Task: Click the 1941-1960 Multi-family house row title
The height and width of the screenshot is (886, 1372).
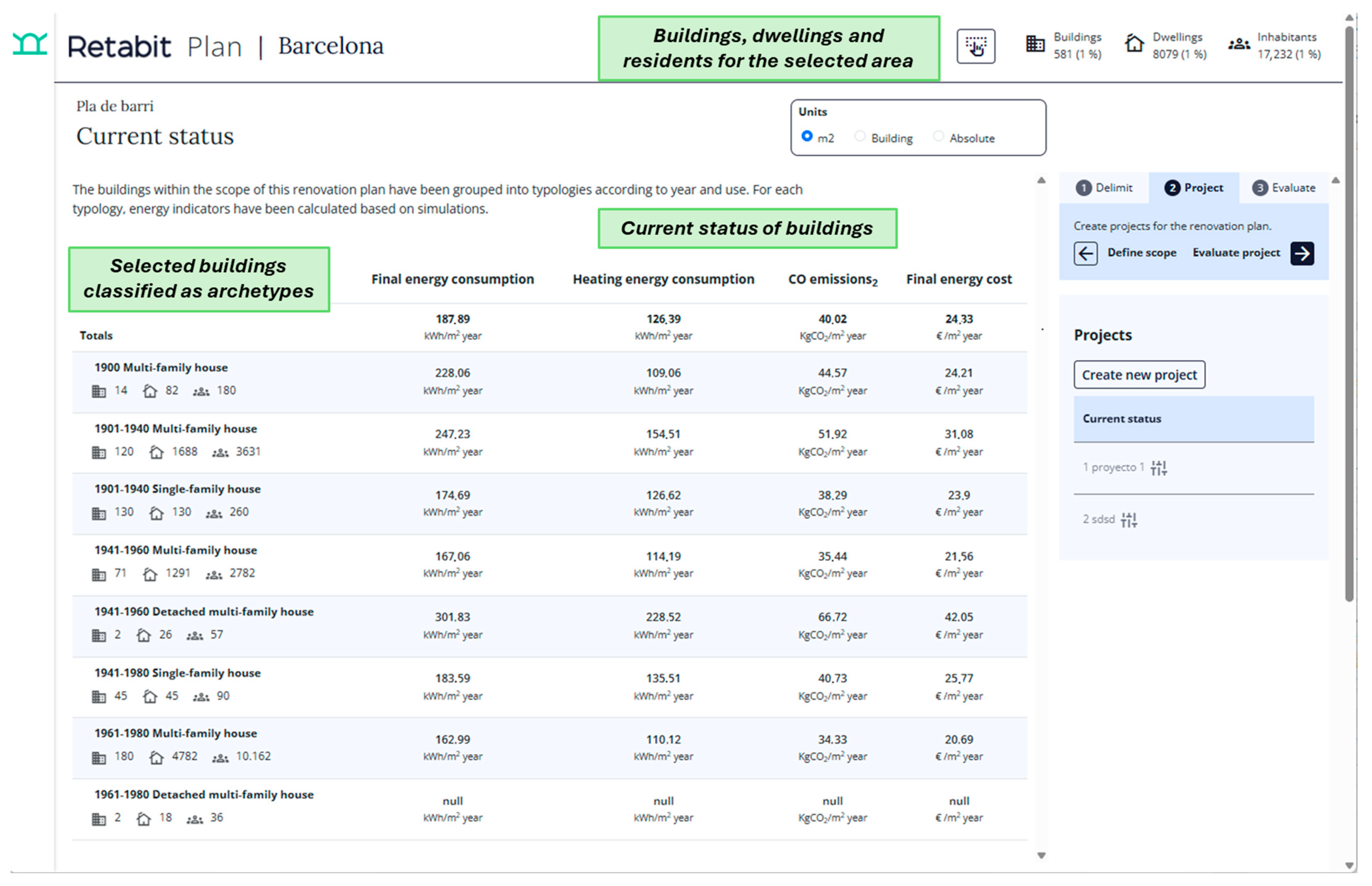Action: 176,551
